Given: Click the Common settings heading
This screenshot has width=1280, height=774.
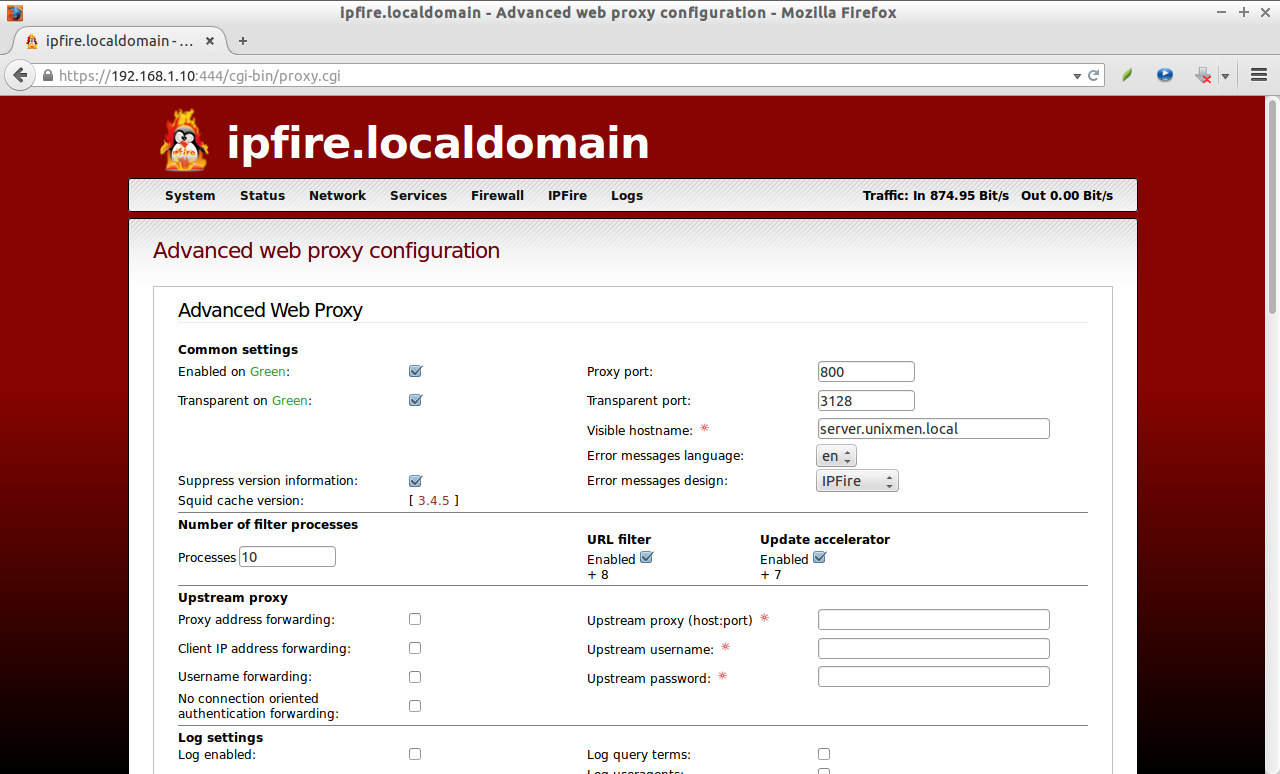Looking at the screenshot, I should tap(238, 350).
